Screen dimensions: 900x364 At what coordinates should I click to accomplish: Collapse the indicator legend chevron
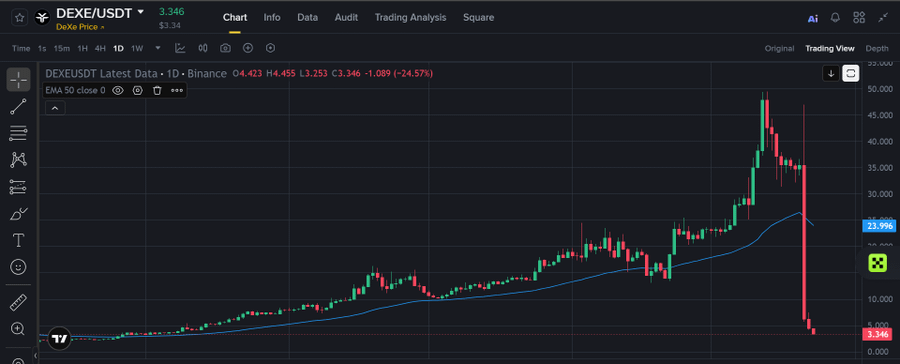click(x=55, y=108)
